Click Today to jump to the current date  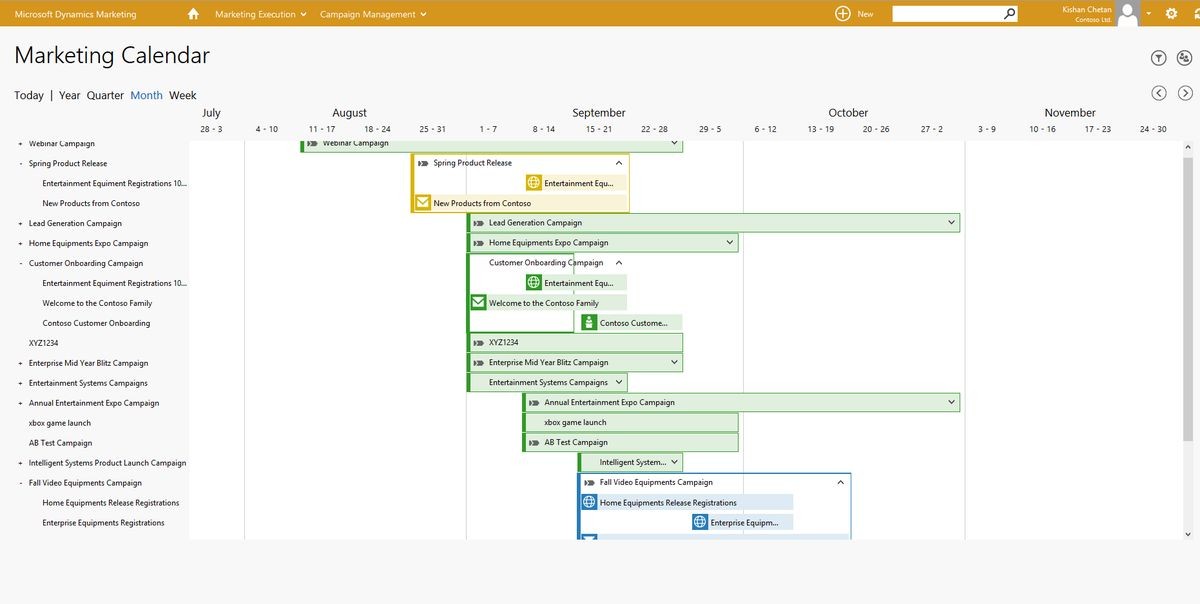[27, 95]
